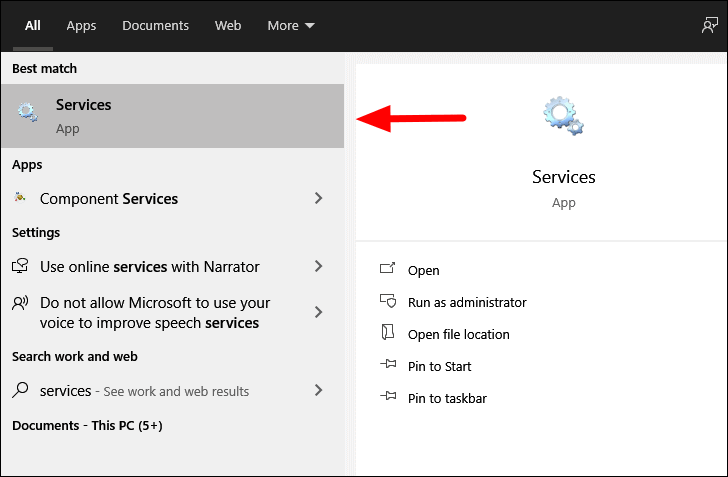Expand the Component Services chevron

coord(318,198)
